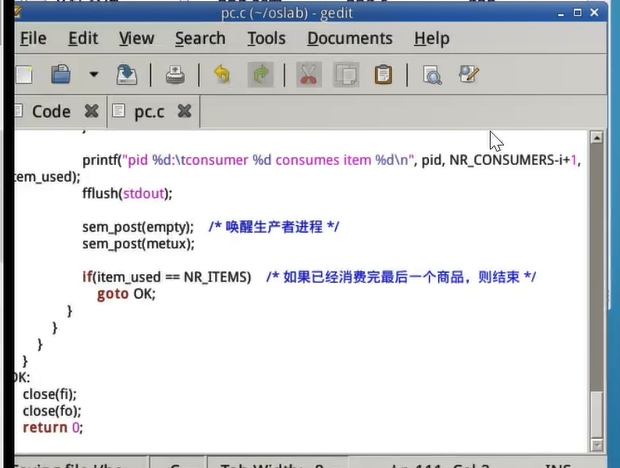
Task: Place cursor on sem_post(empty); line
Action: pos(138,227)
